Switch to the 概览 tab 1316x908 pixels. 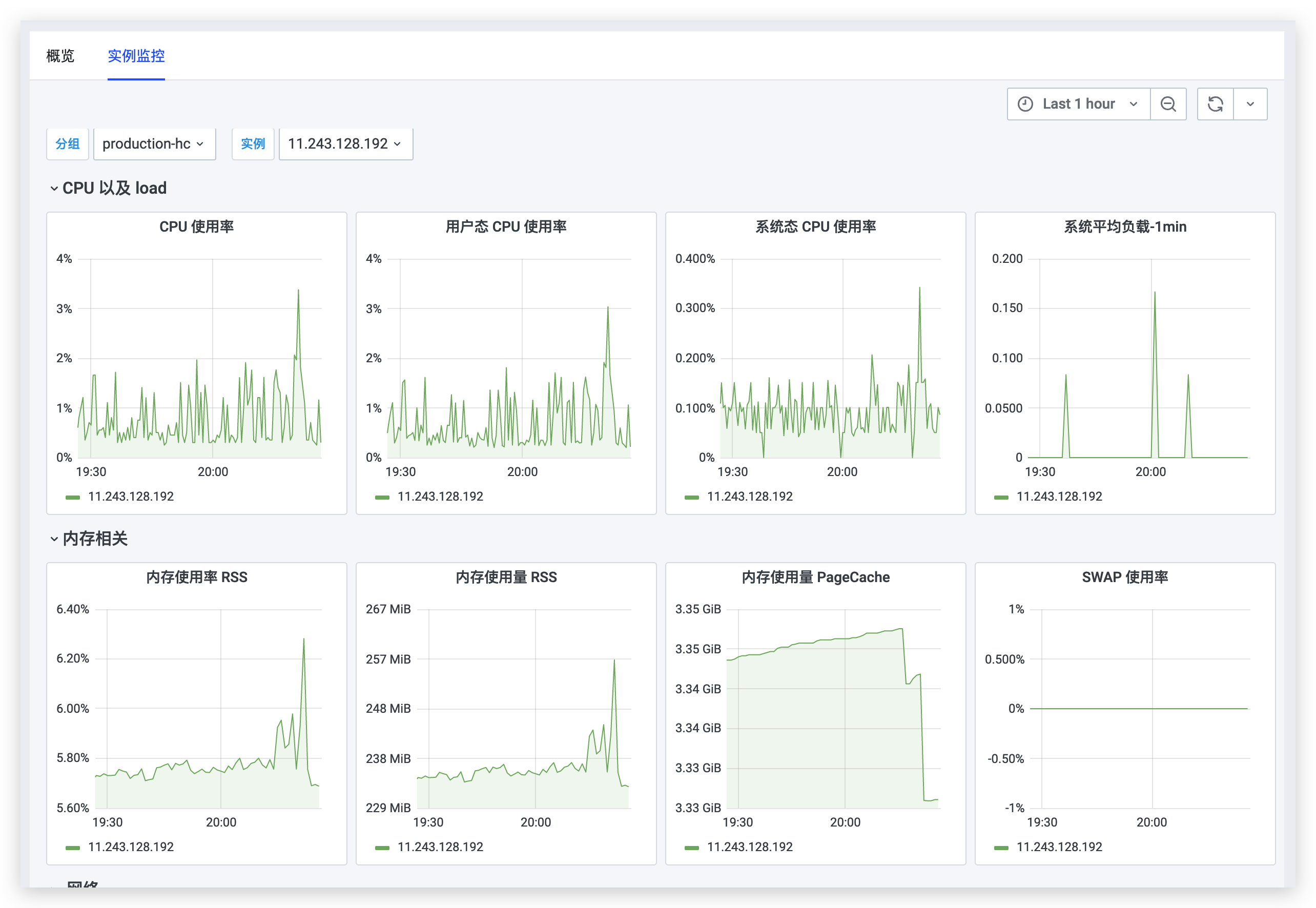tap(60, 56)
